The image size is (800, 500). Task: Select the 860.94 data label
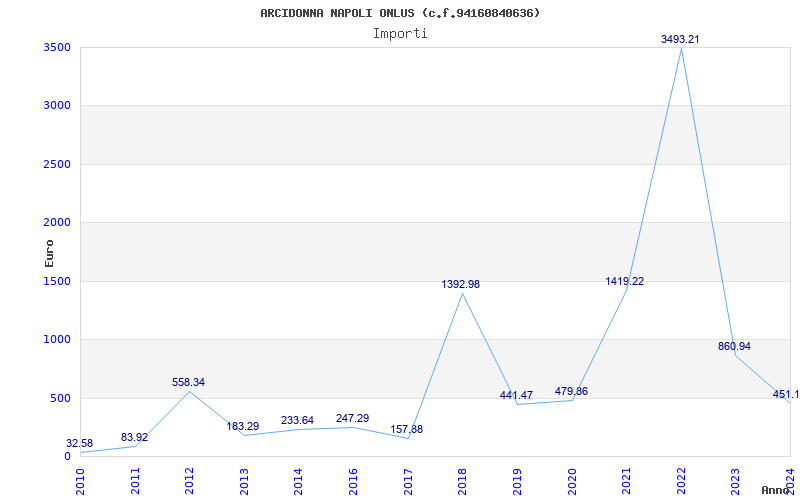[734, 346]
